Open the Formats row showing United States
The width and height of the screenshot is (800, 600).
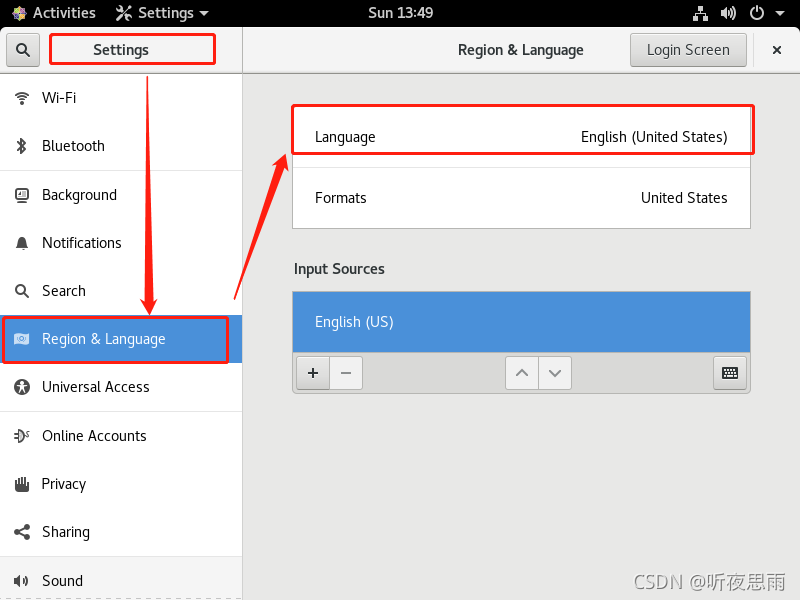coord(521,198)
